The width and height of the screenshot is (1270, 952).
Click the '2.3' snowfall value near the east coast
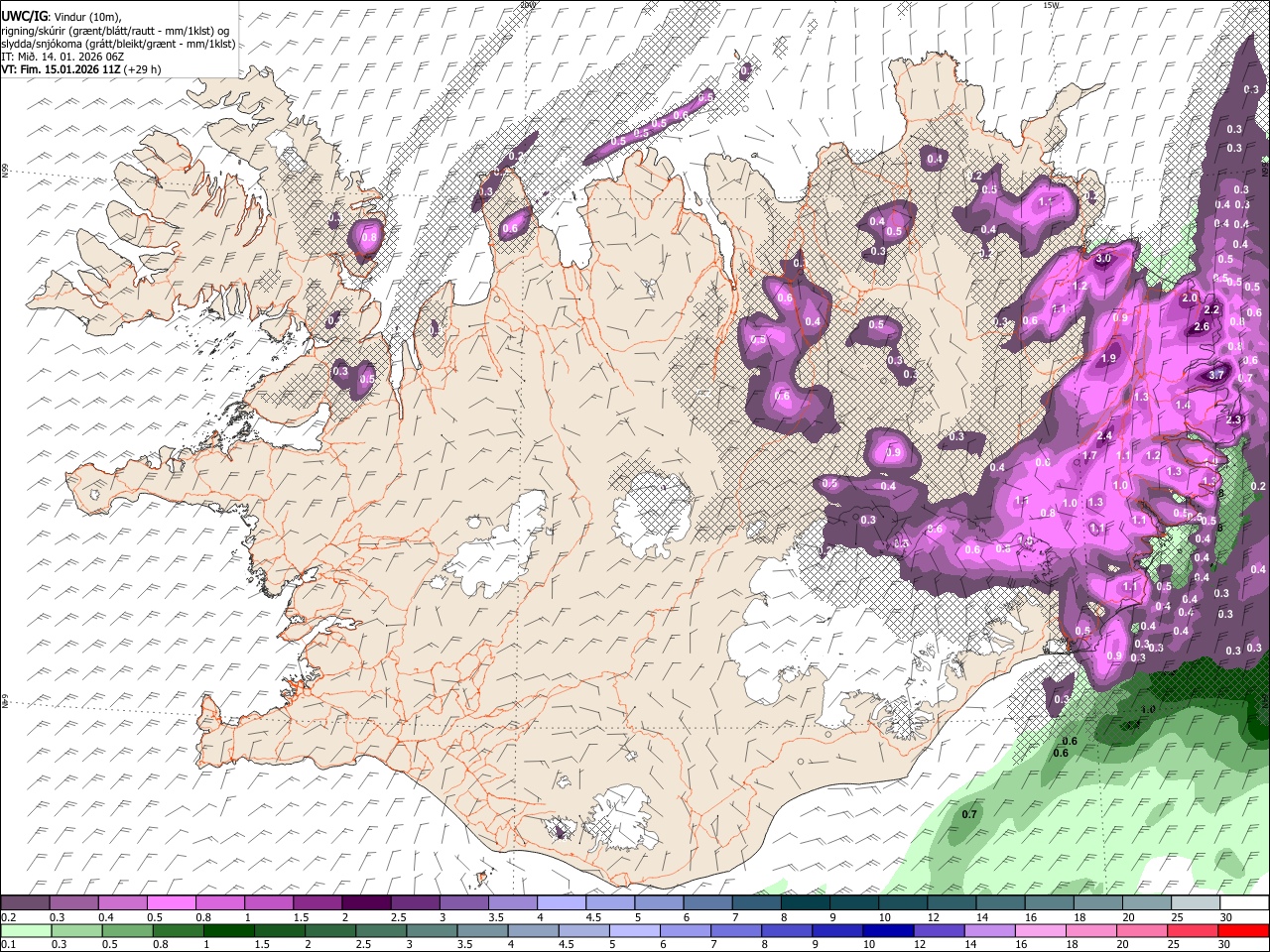tap(1233, 419)
